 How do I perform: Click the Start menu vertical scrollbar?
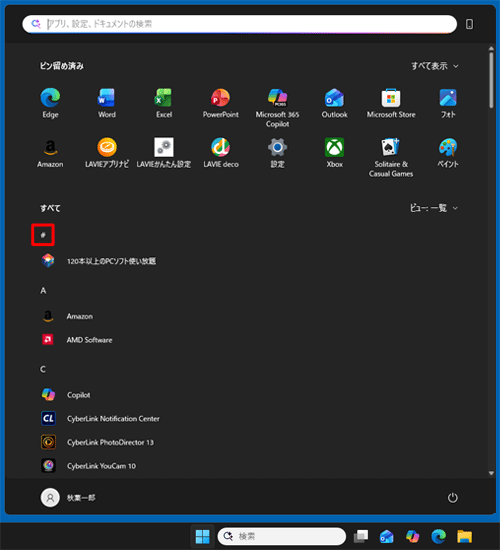[491, 80]
